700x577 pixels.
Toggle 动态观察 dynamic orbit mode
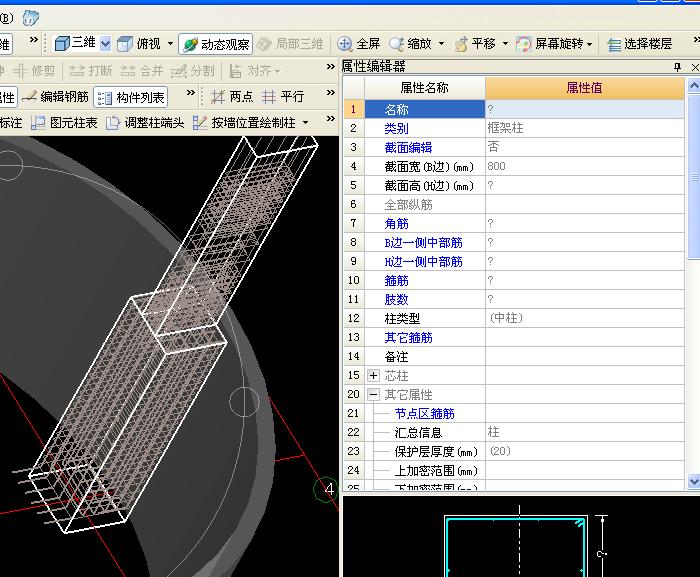click(216, 44)
